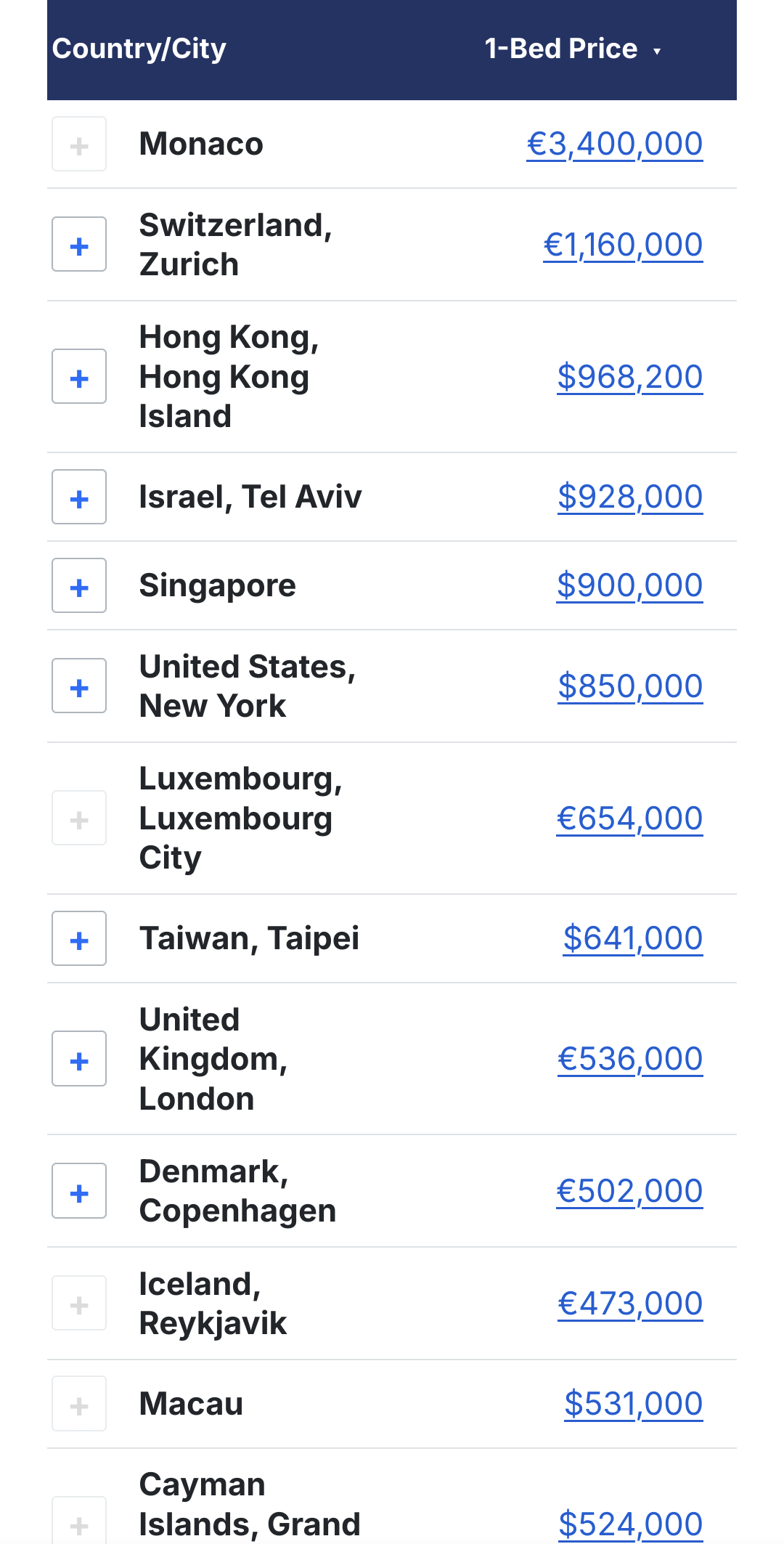Click the plus icon beside United Kingdom, London

(x=79, y=1060)
